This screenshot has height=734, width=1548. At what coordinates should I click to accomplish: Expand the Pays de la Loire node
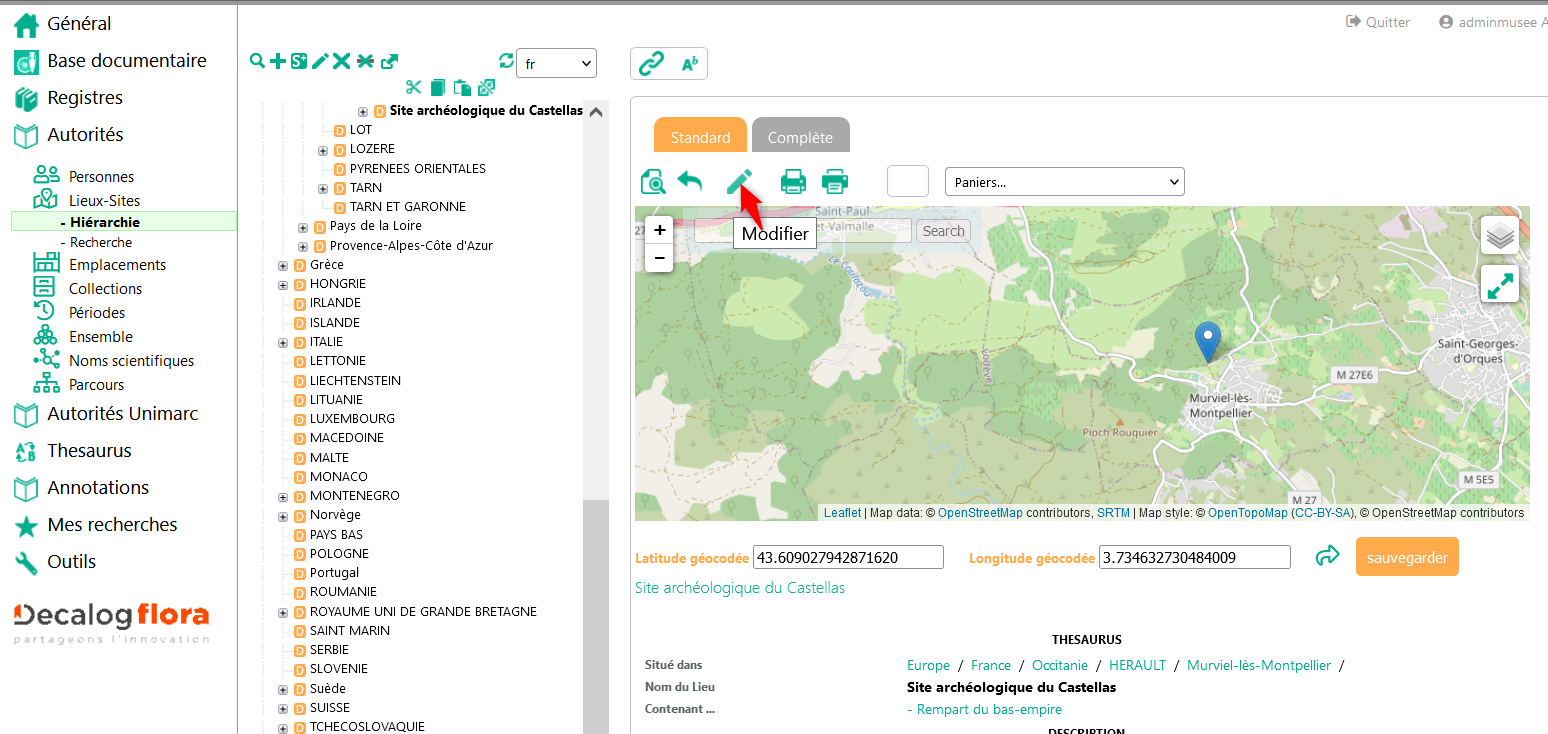pos(303,227)
